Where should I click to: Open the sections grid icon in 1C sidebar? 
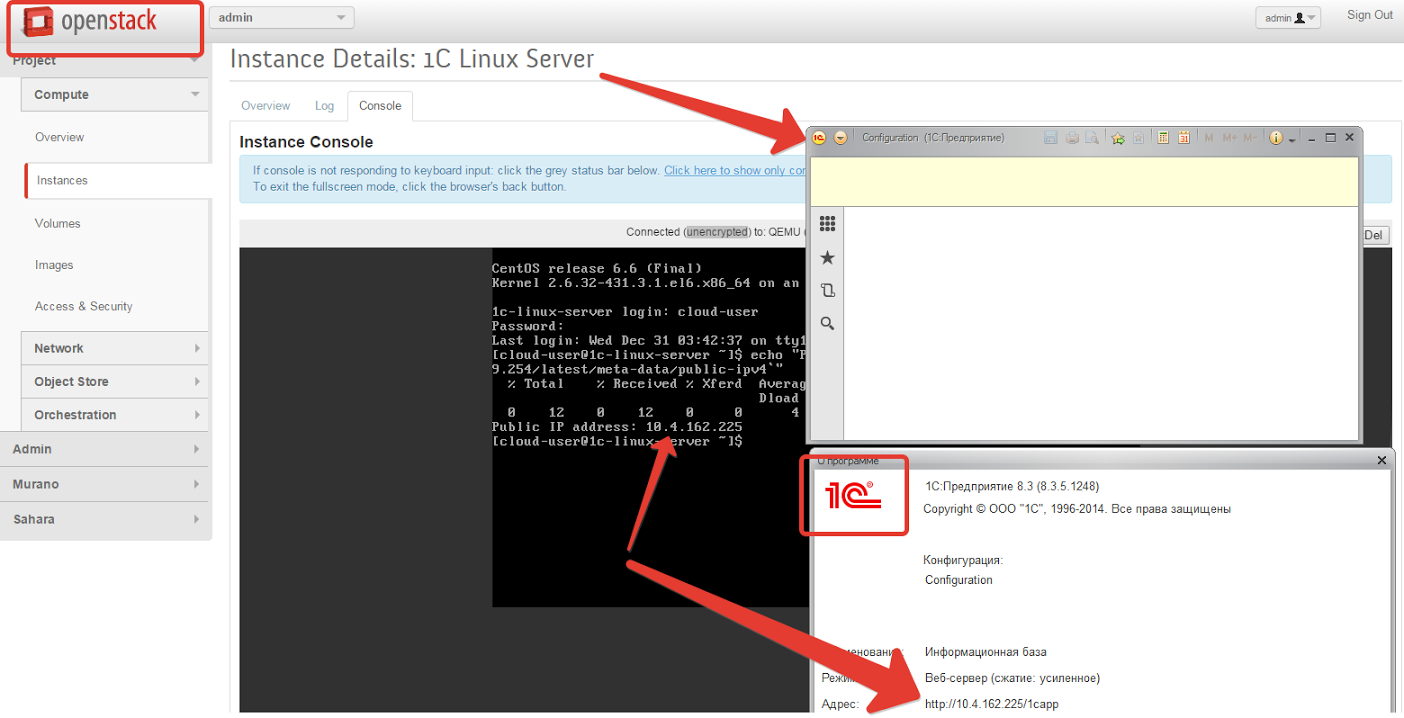tap(827, 224)
